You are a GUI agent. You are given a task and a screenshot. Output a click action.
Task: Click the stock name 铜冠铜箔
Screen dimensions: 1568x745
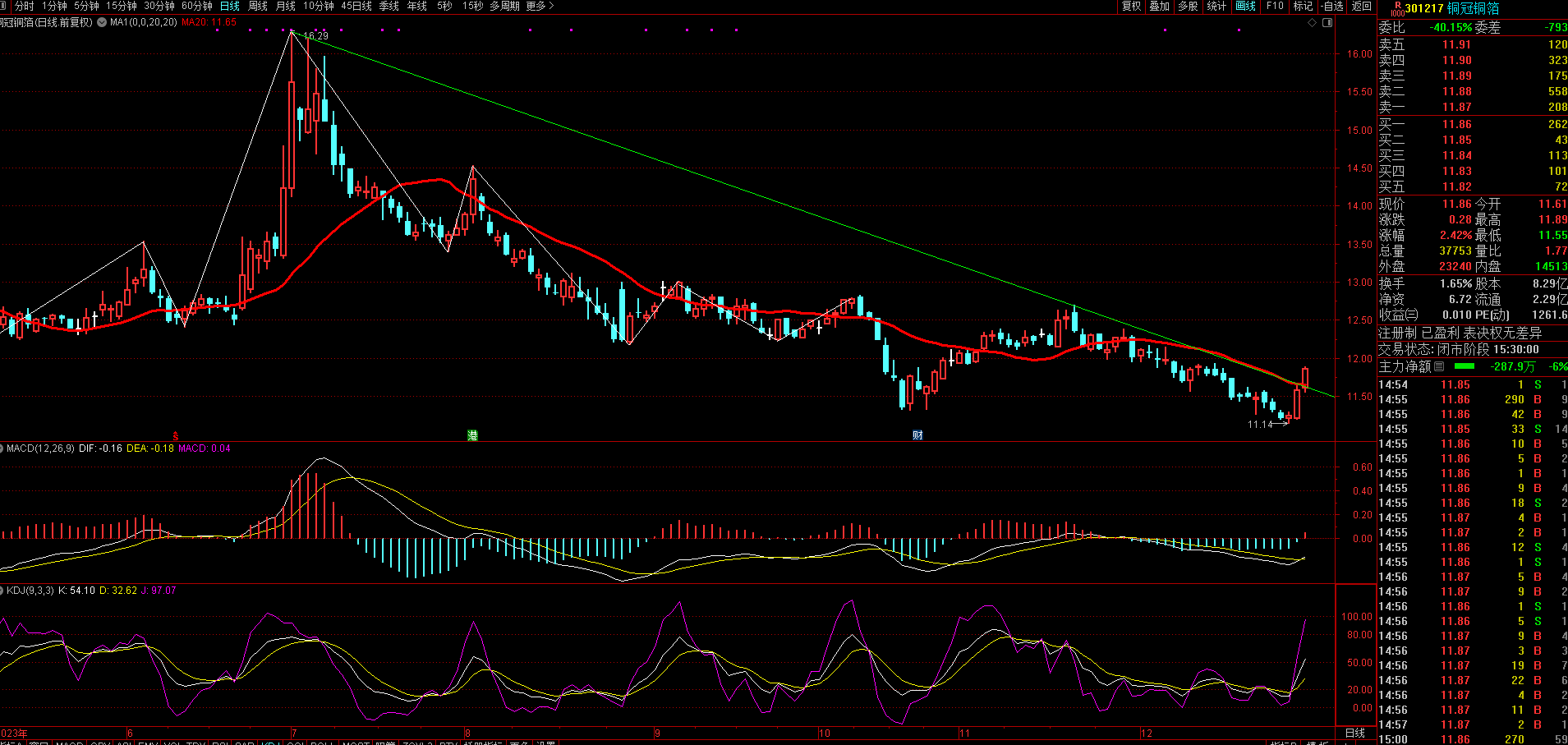click(x=1474, y=8)
